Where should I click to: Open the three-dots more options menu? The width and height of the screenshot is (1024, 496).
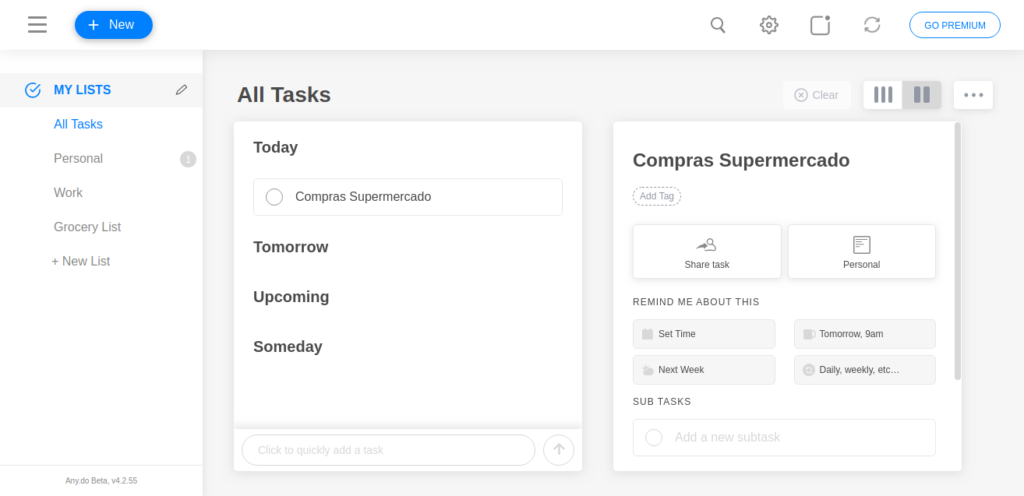[973, 95]
